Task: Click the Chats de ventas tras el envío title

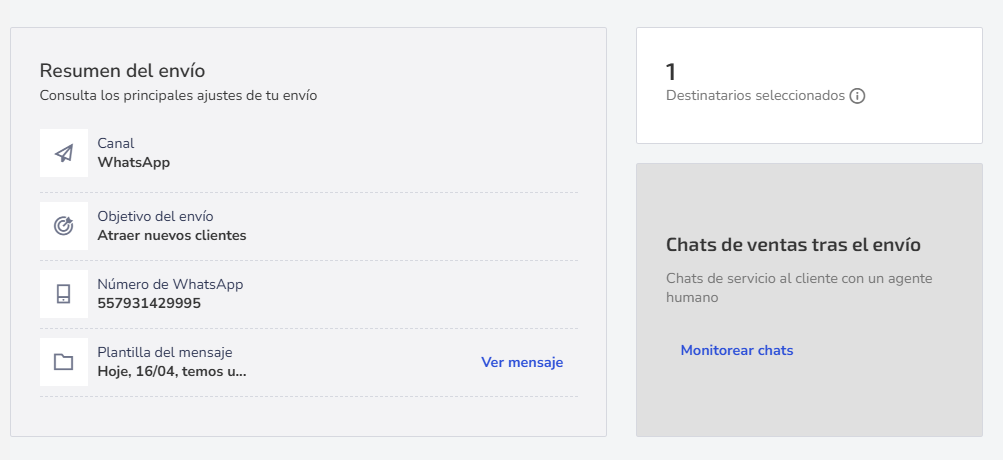Action: pyautogui.click(x=793, y=245)
